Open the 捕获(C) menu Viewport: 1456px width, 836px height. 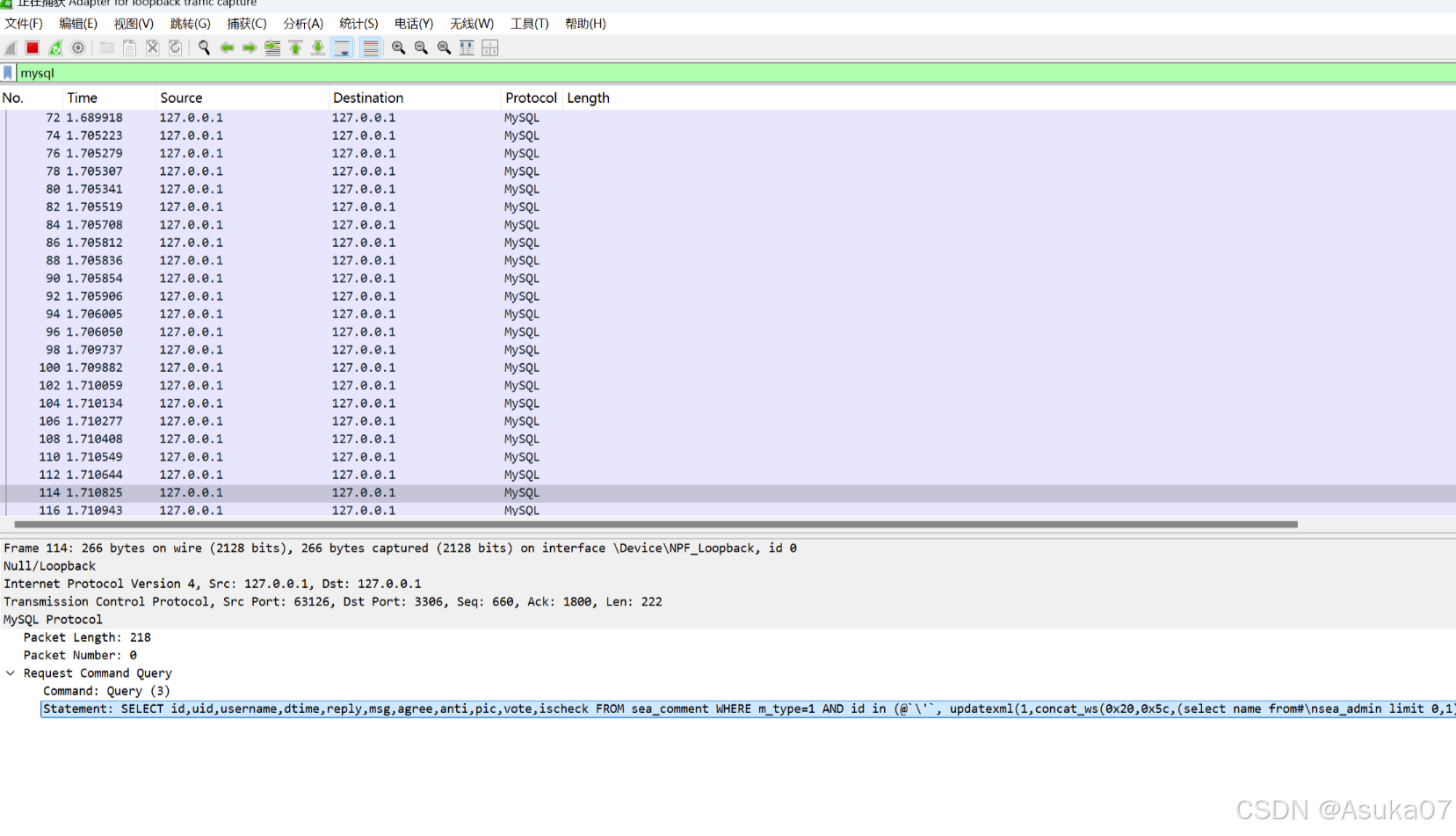tap(247, 24)
